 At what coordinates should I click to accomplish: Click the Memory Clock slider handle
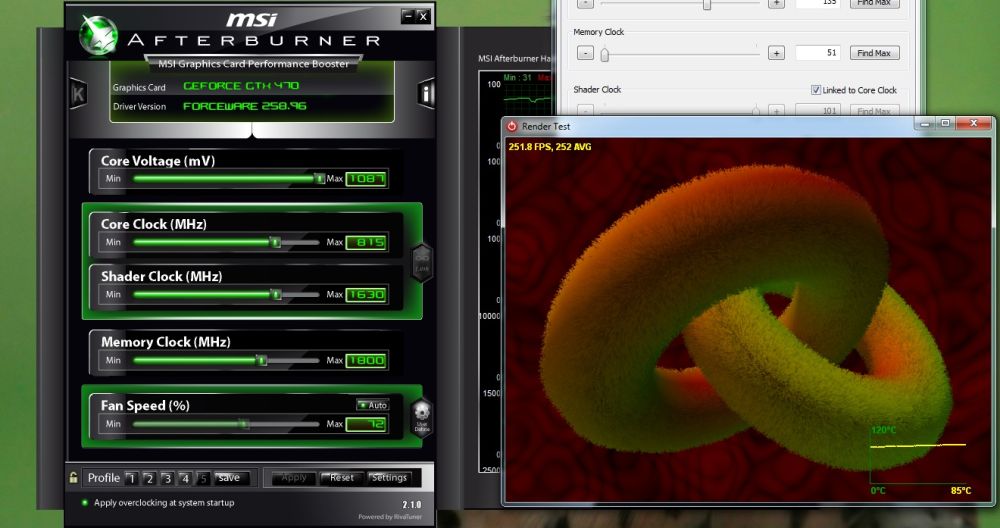pos(261,360)
